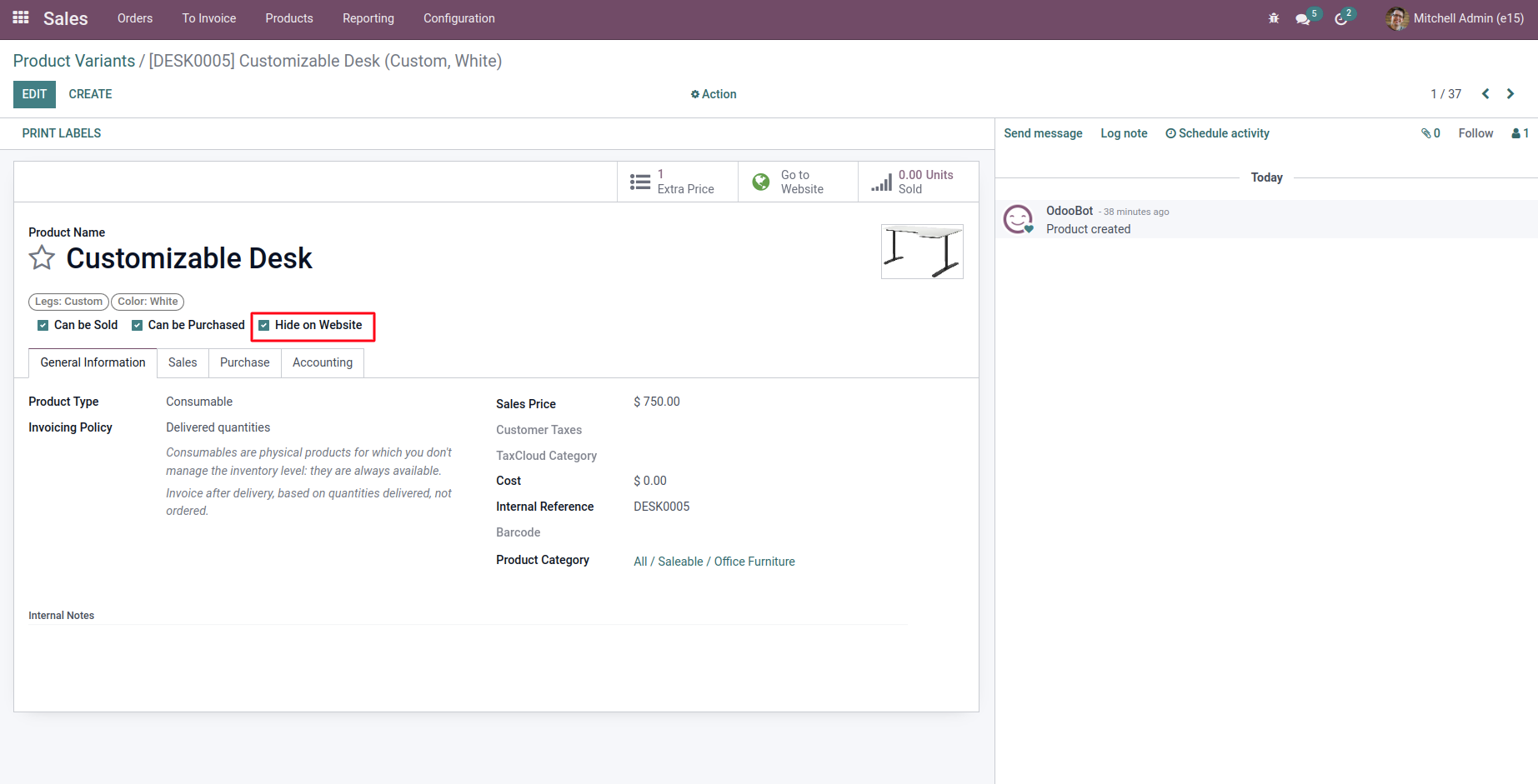
Task: Click the desk product image thumbnail
Action: coord(922,252)
